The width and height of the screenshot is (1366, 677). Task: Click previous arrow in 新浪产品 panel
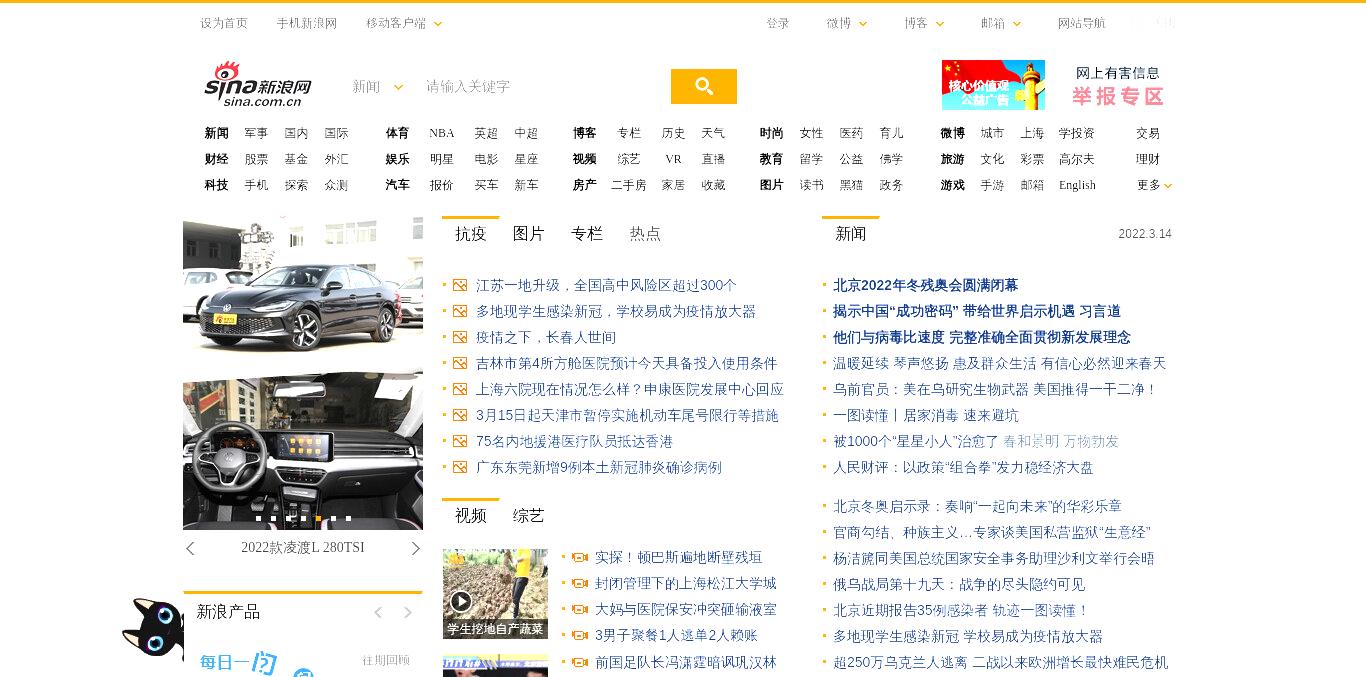[378, 612]
